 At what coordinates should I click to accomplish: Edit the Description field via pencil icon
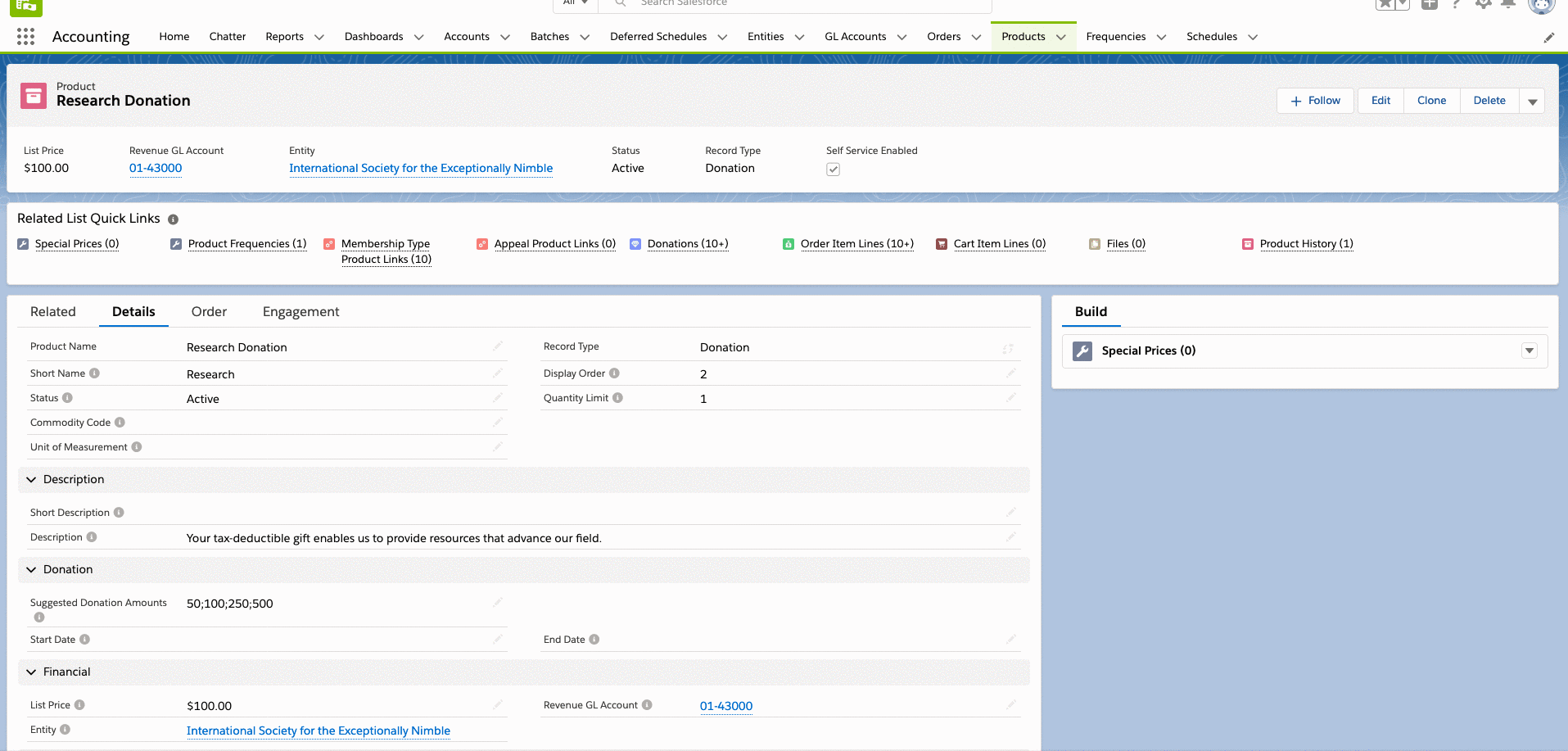pos(1010,537)
